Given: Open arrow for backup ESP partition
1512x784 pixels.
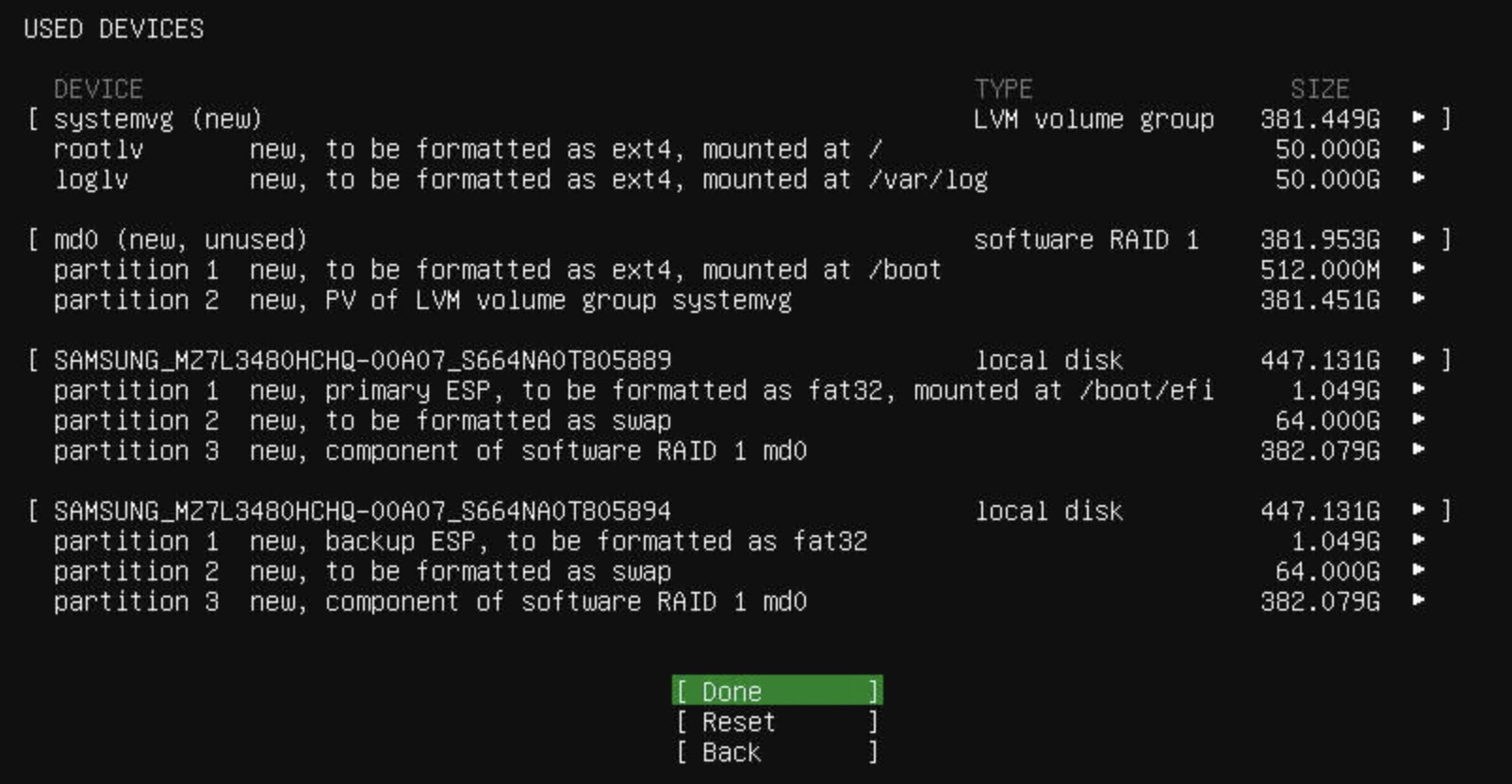Looking at the screenshot, I should [x=1419, y=540].
